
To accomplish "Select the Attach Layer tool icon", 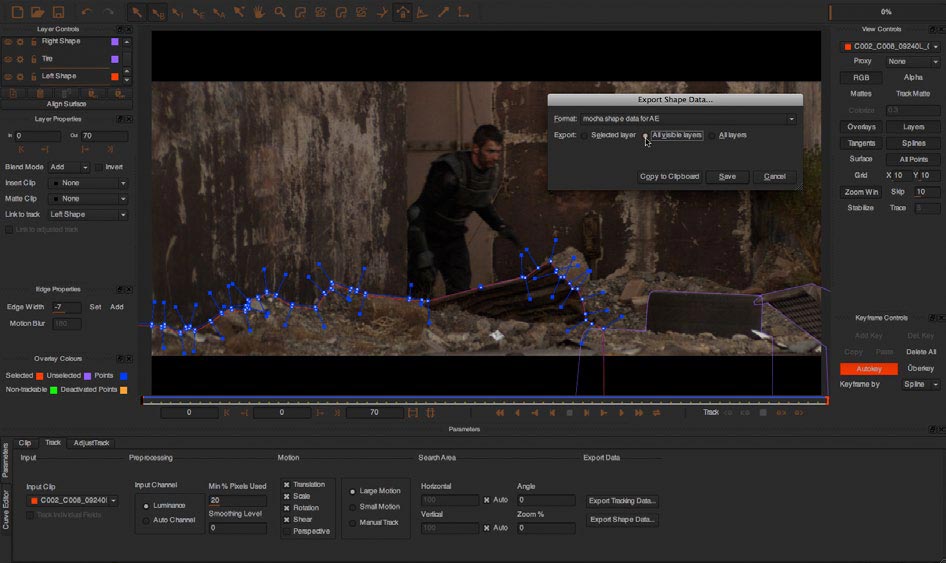I will 382,12.
